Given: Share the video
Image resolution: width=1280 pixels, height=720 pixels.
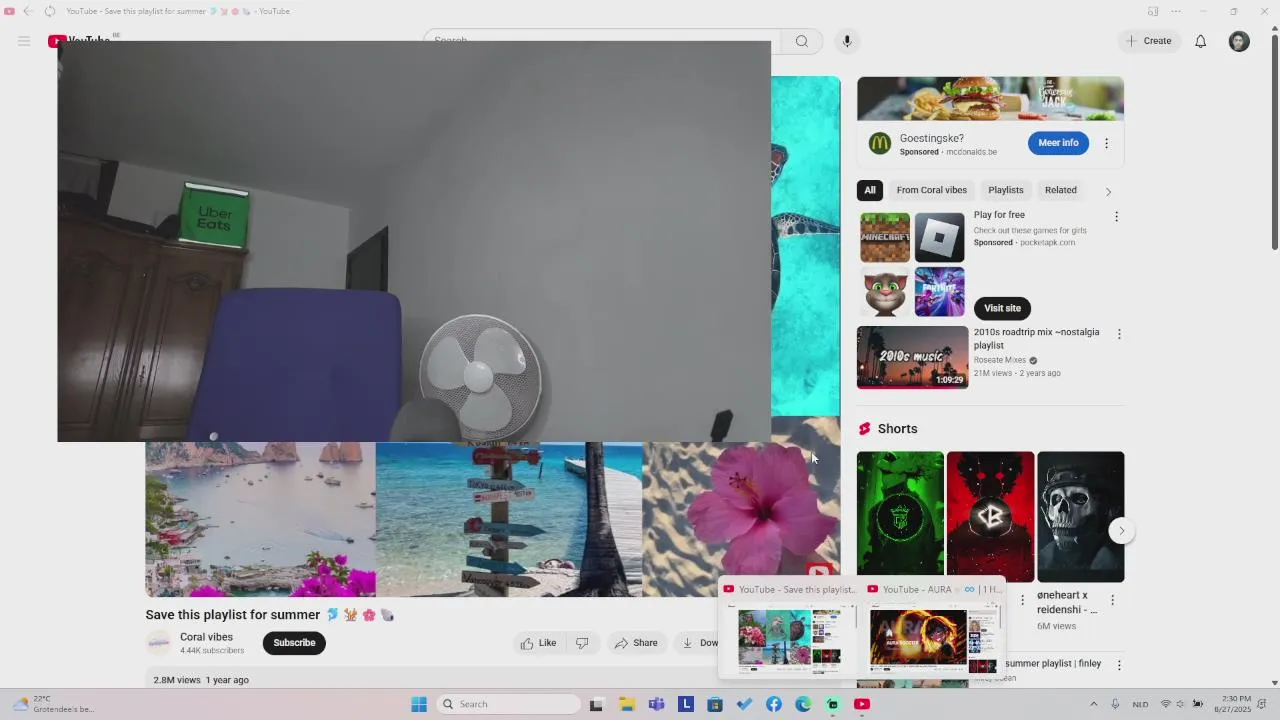Looking at the screenshot, I should (x=636, y=643).
